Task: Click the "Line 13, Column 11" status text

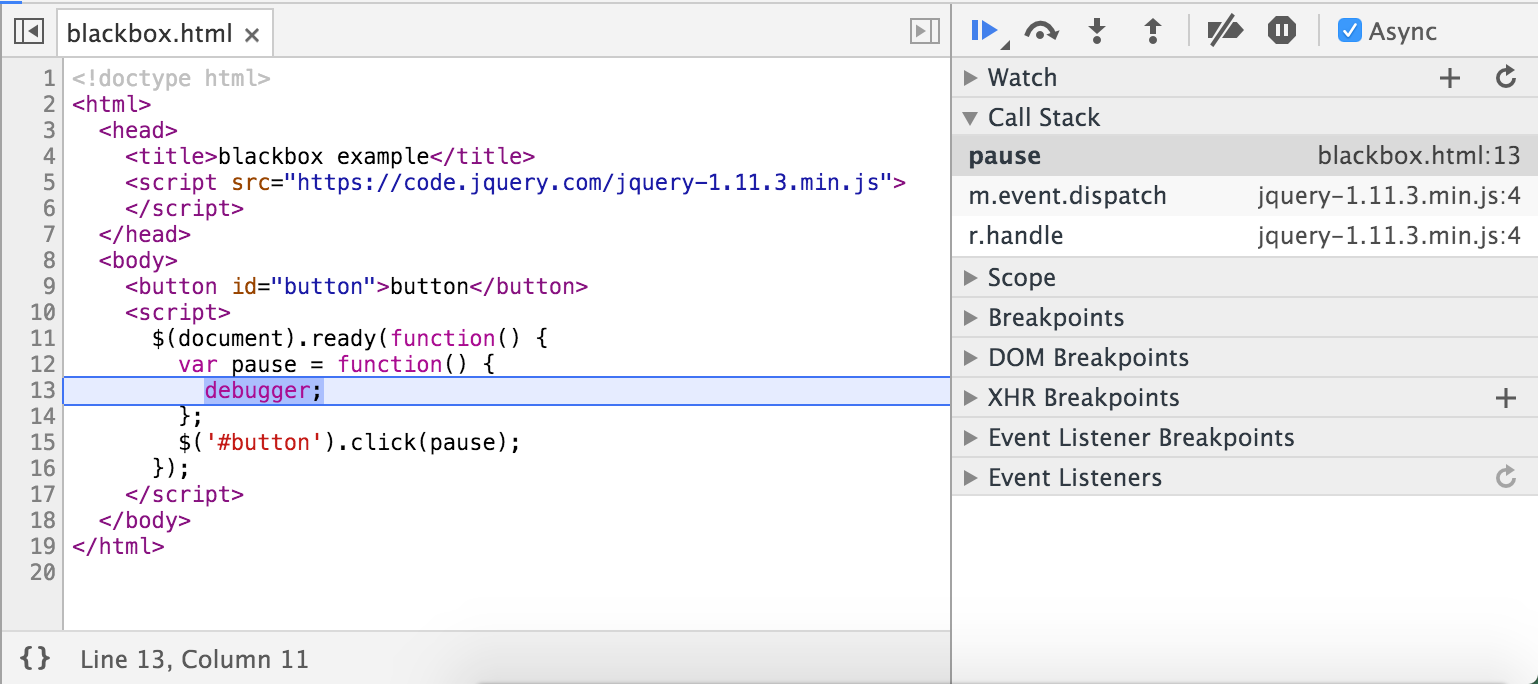Action: tap(194, 659)
